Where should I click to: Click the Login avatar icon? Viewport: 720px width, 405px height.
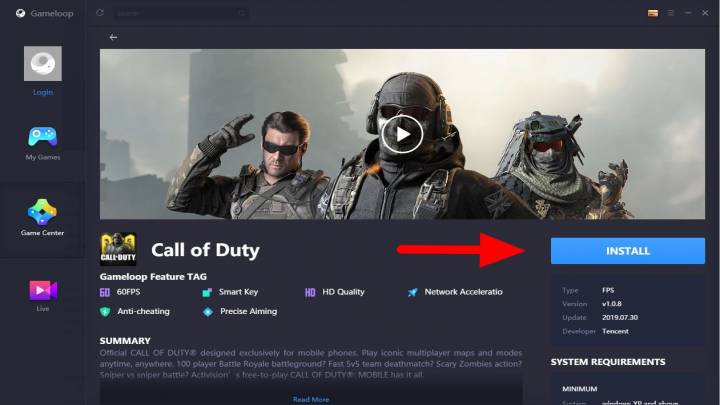(42, 64)
